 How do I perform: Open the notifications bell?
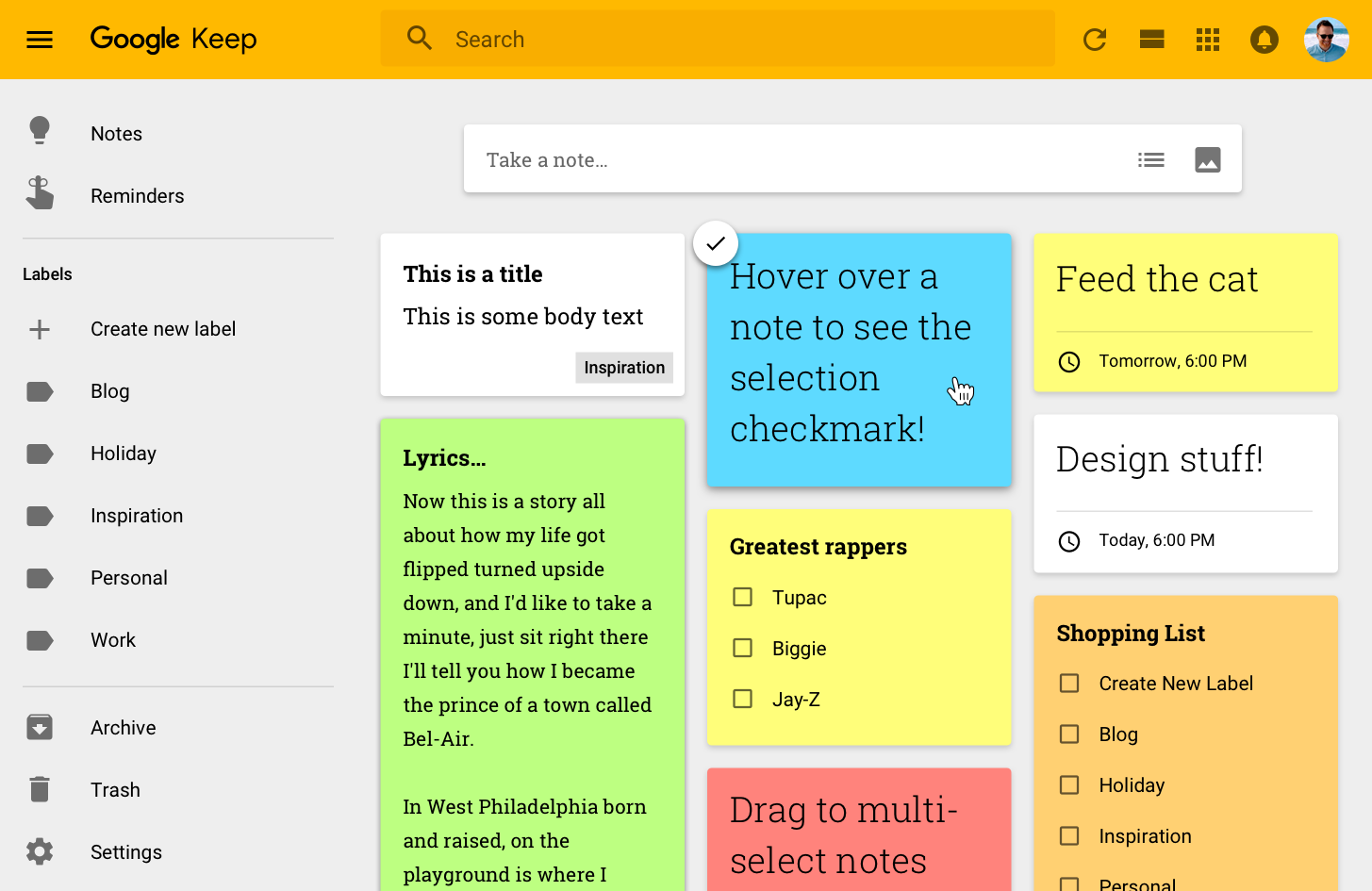(1264, 40)
